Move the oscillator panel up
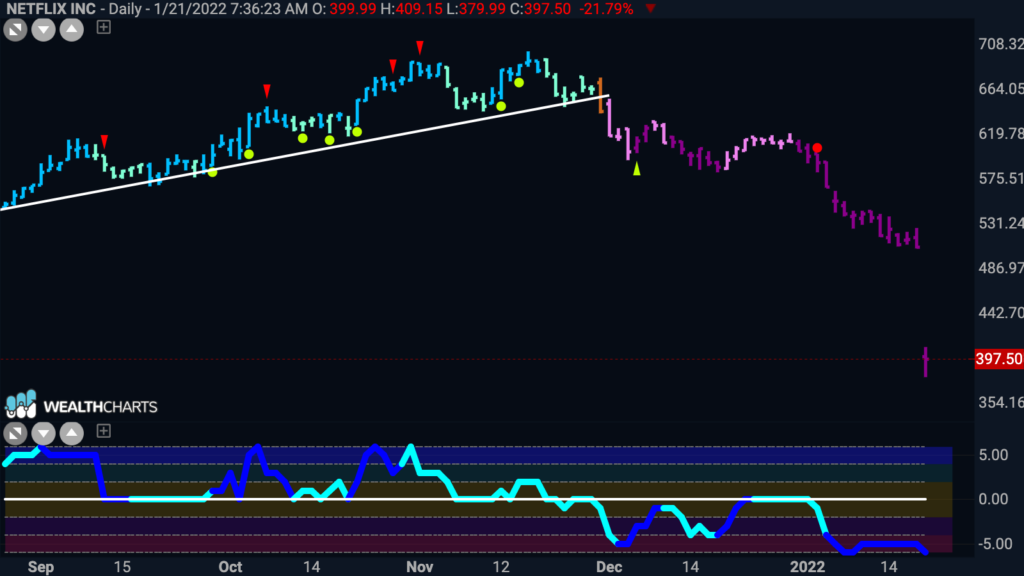 71,433
